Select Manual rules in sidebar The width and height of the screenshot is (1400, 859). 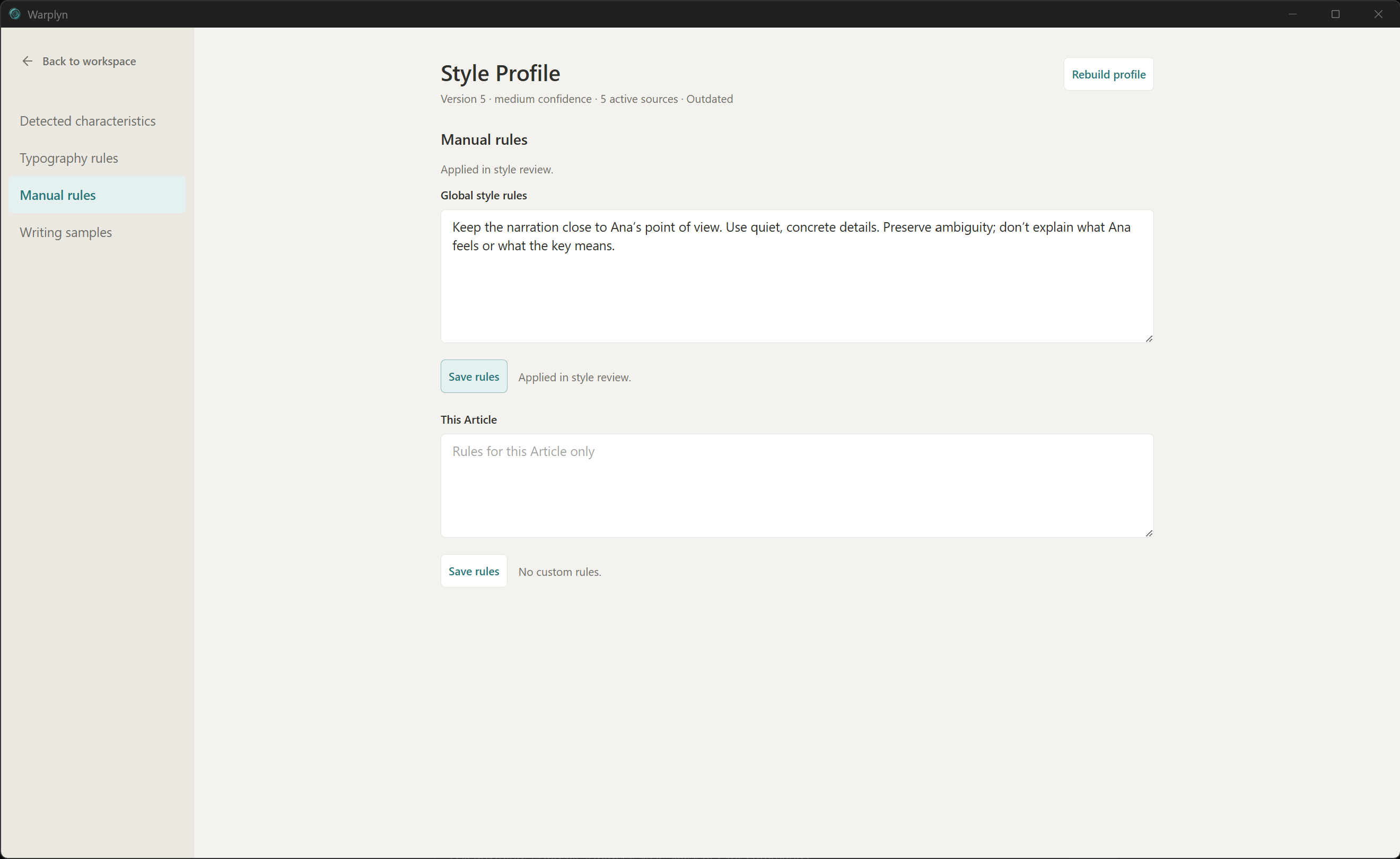tap(97, 195)
